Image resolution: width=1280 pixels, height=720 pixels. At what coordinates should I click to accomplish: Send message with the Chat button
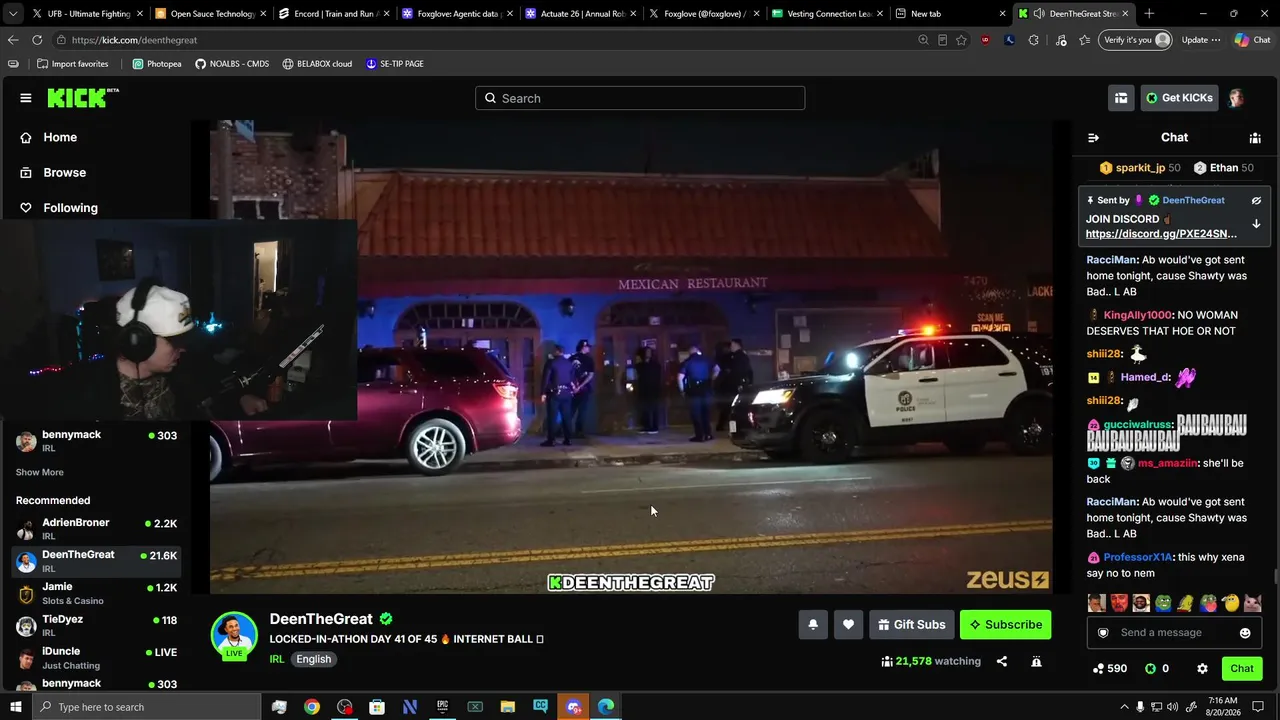pyautogui.click(x=1242, y=669)
